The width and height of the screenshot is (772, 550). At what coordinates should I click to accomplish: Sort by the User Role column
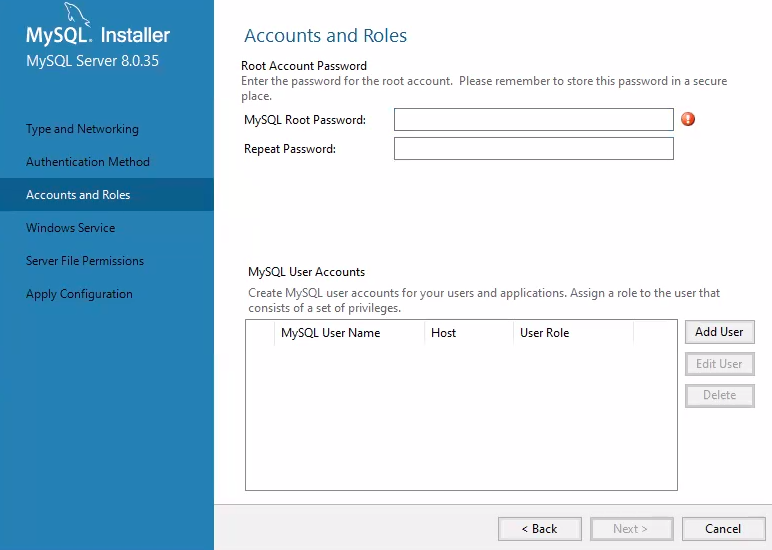point(573,333)
